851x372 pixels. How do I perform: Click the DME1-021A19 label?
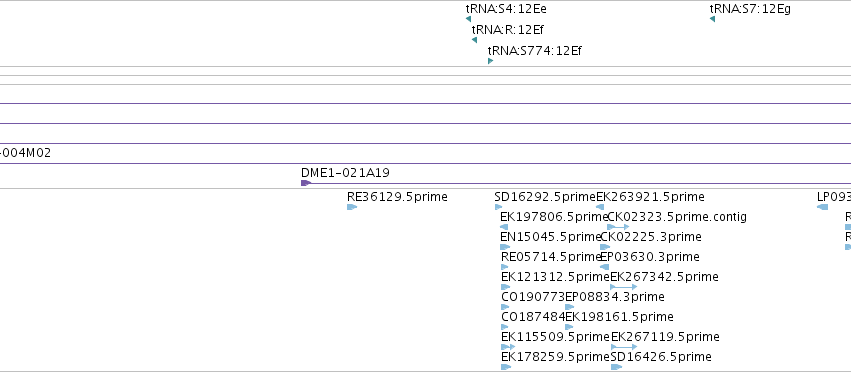tap(345, 173)
